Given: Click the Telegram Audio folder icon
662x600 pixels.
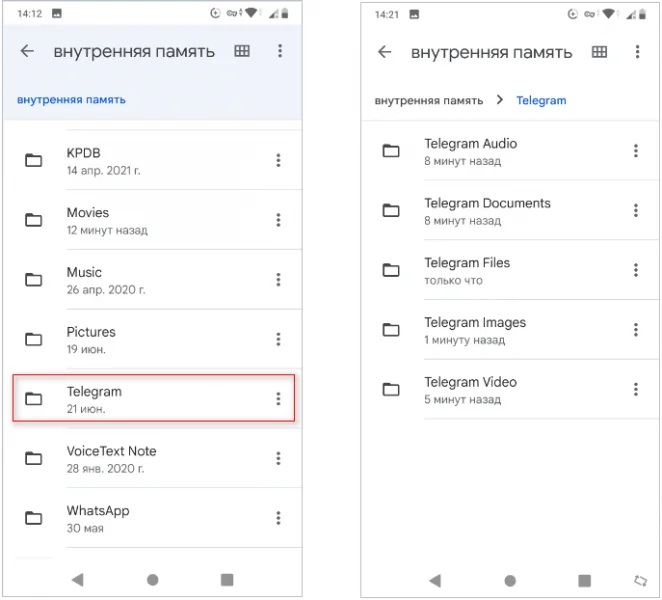Looking at the screenshot, I should click(x=391, y=151).
